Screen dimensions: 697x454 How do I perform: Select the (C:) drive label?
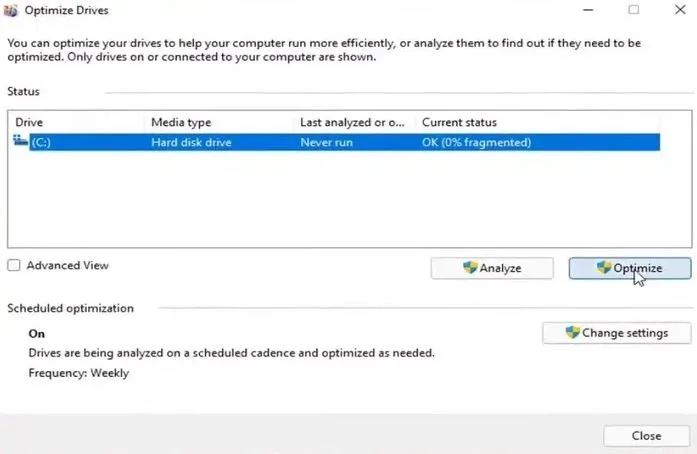pos(41,142)
